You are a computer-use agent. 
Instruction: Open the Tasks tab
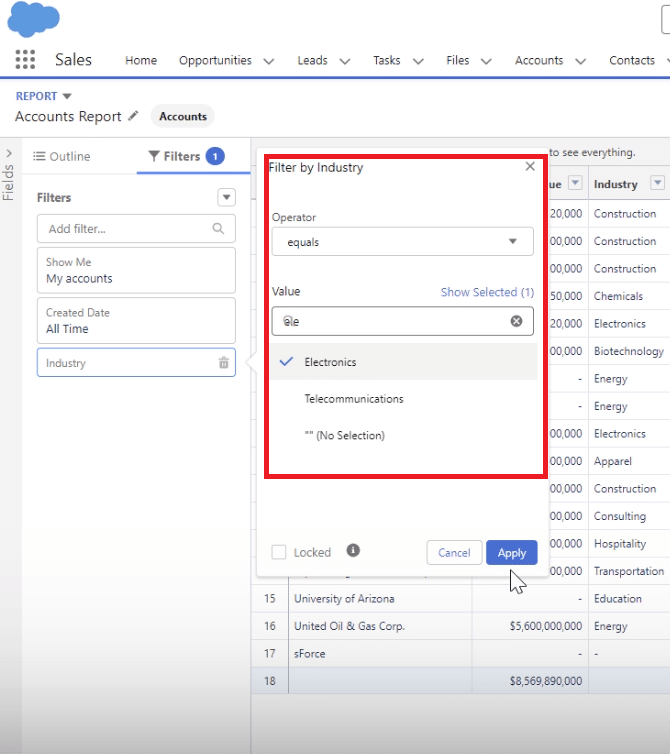point(387,60)
